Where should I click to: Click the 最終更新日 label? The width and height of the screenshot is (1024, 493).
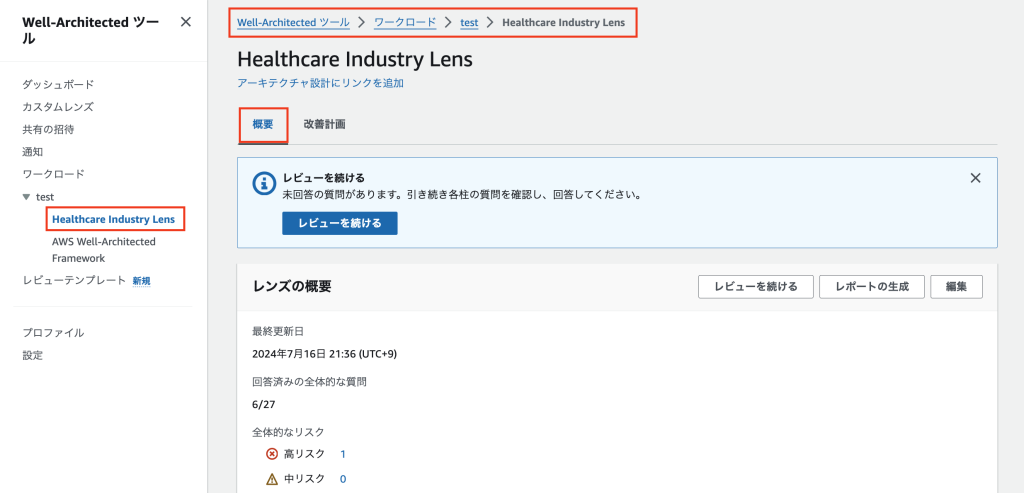[x=278, y=331]
